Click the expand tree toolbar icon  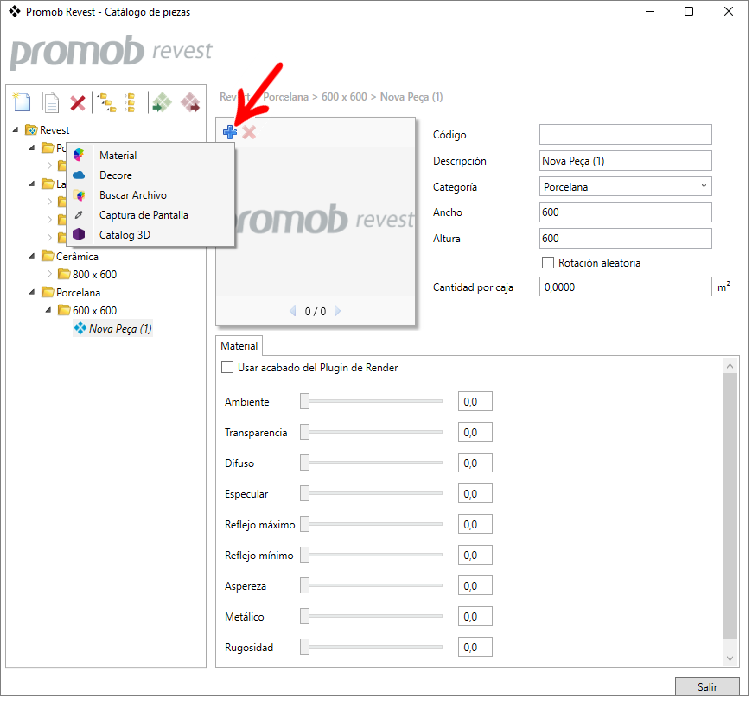[107, 102]
